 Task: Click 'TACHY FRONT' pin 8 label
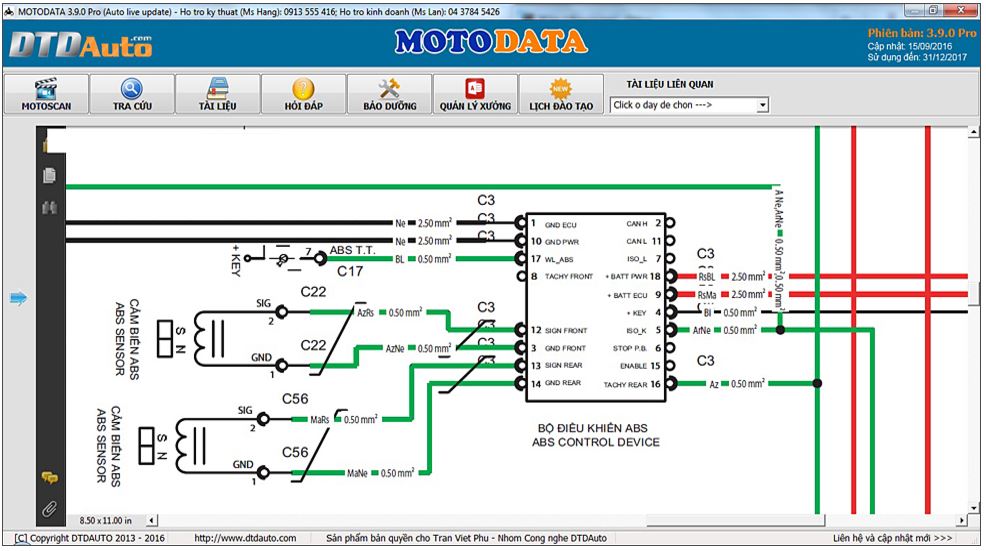(569, 276)
